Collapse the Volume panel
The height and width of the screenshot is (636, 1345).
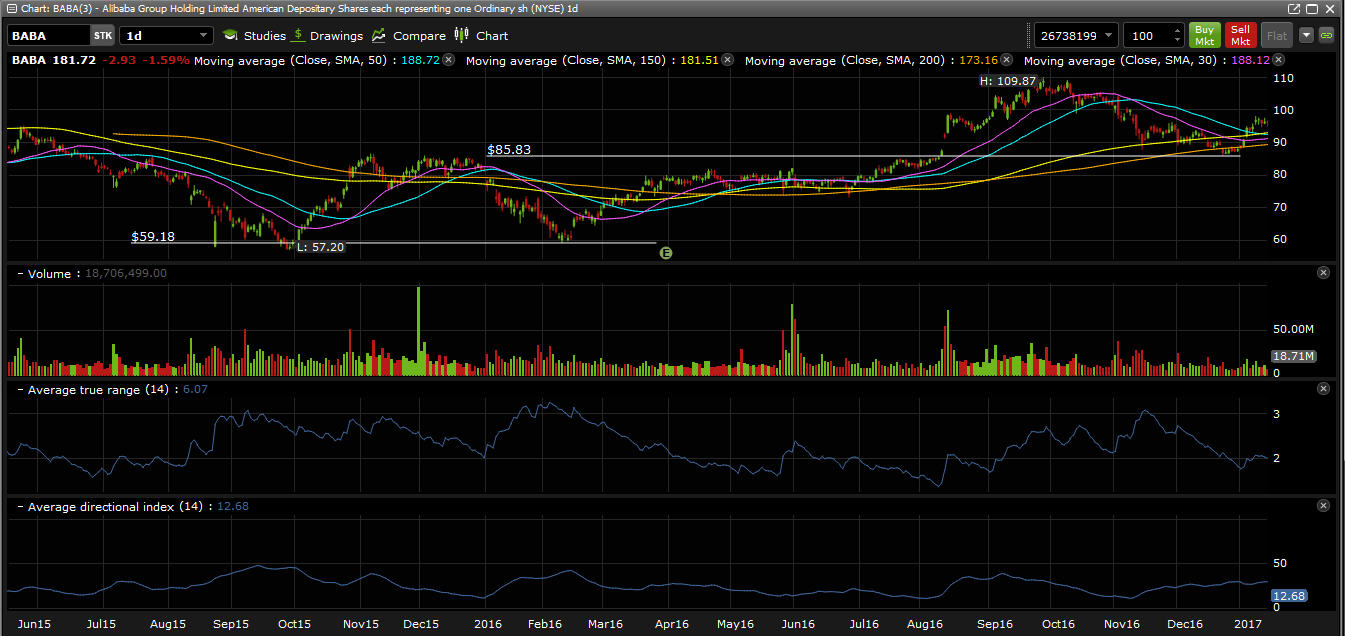(19, 273)
